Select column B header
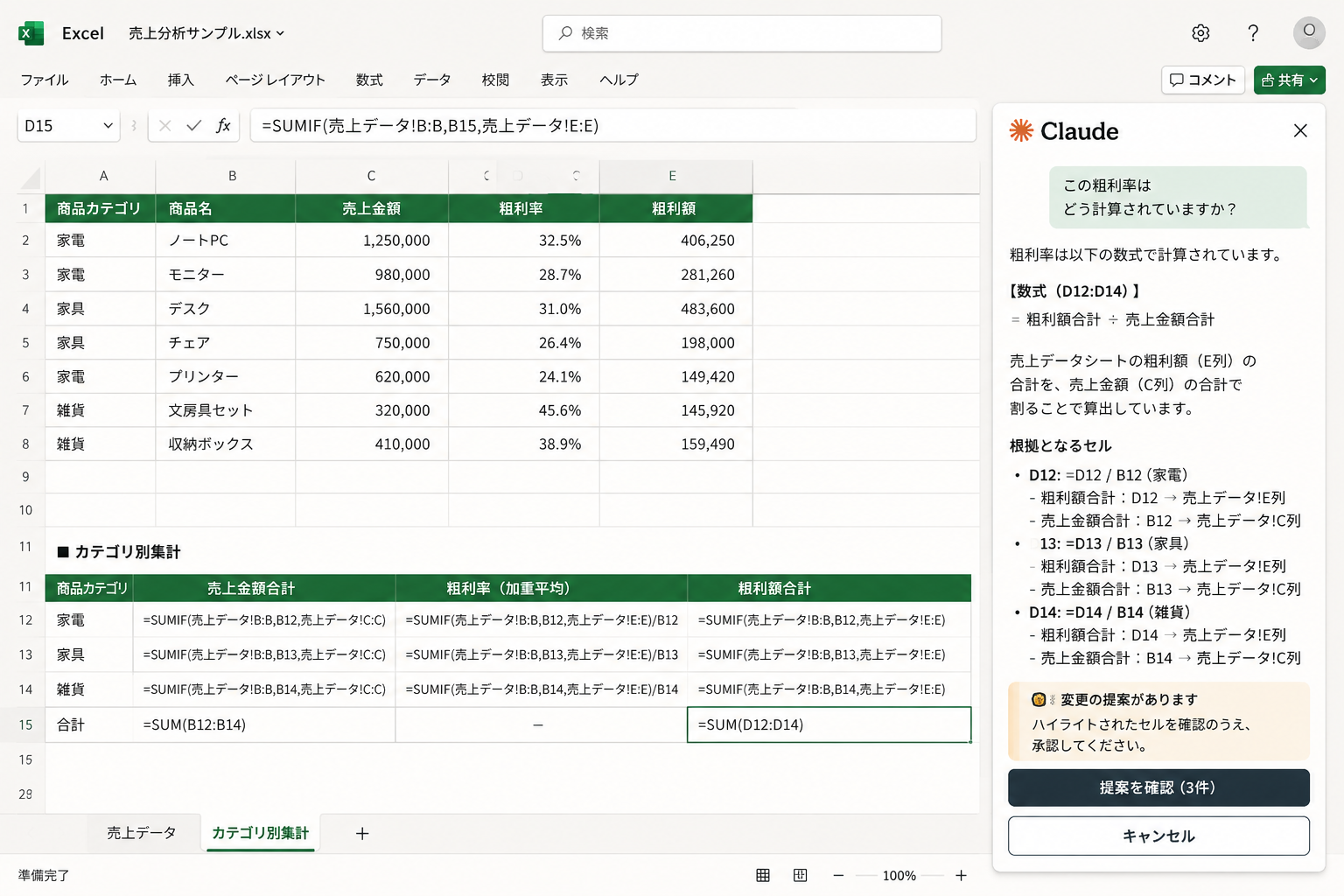 point(233,176)
